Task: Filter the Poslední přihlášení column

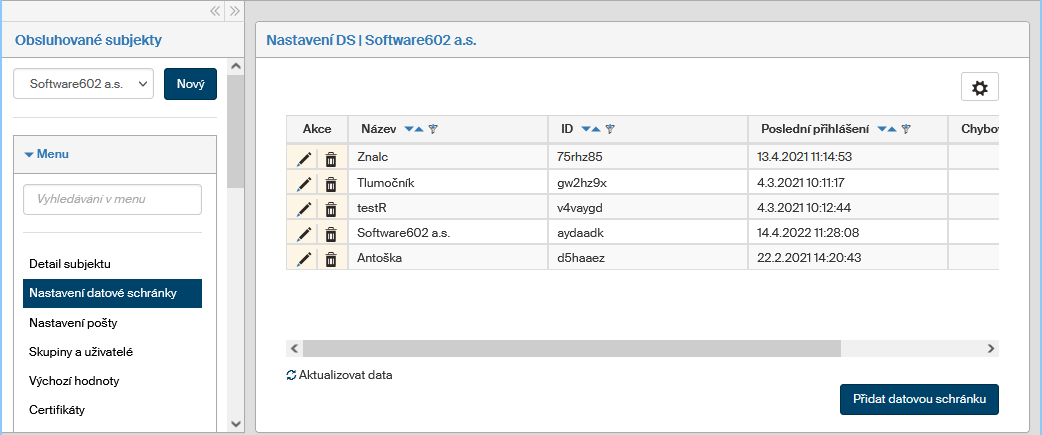Action: pos(906,129)
